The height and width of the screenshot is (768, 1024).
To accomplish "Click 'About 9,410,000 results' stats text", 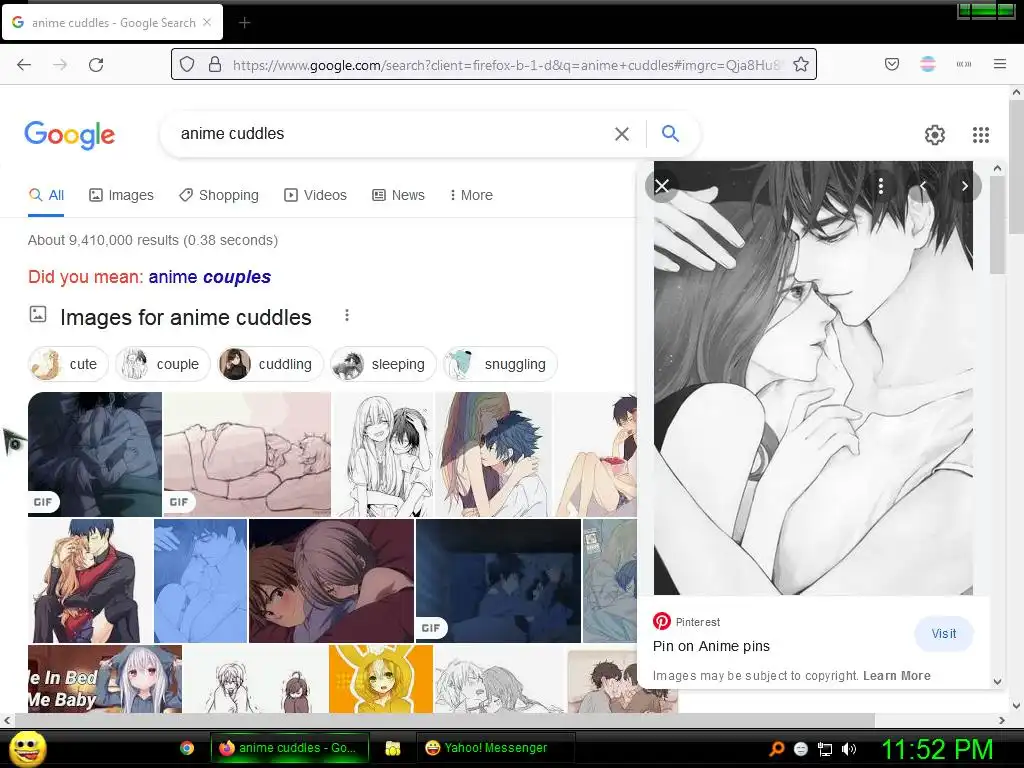I will click(153, 240).
